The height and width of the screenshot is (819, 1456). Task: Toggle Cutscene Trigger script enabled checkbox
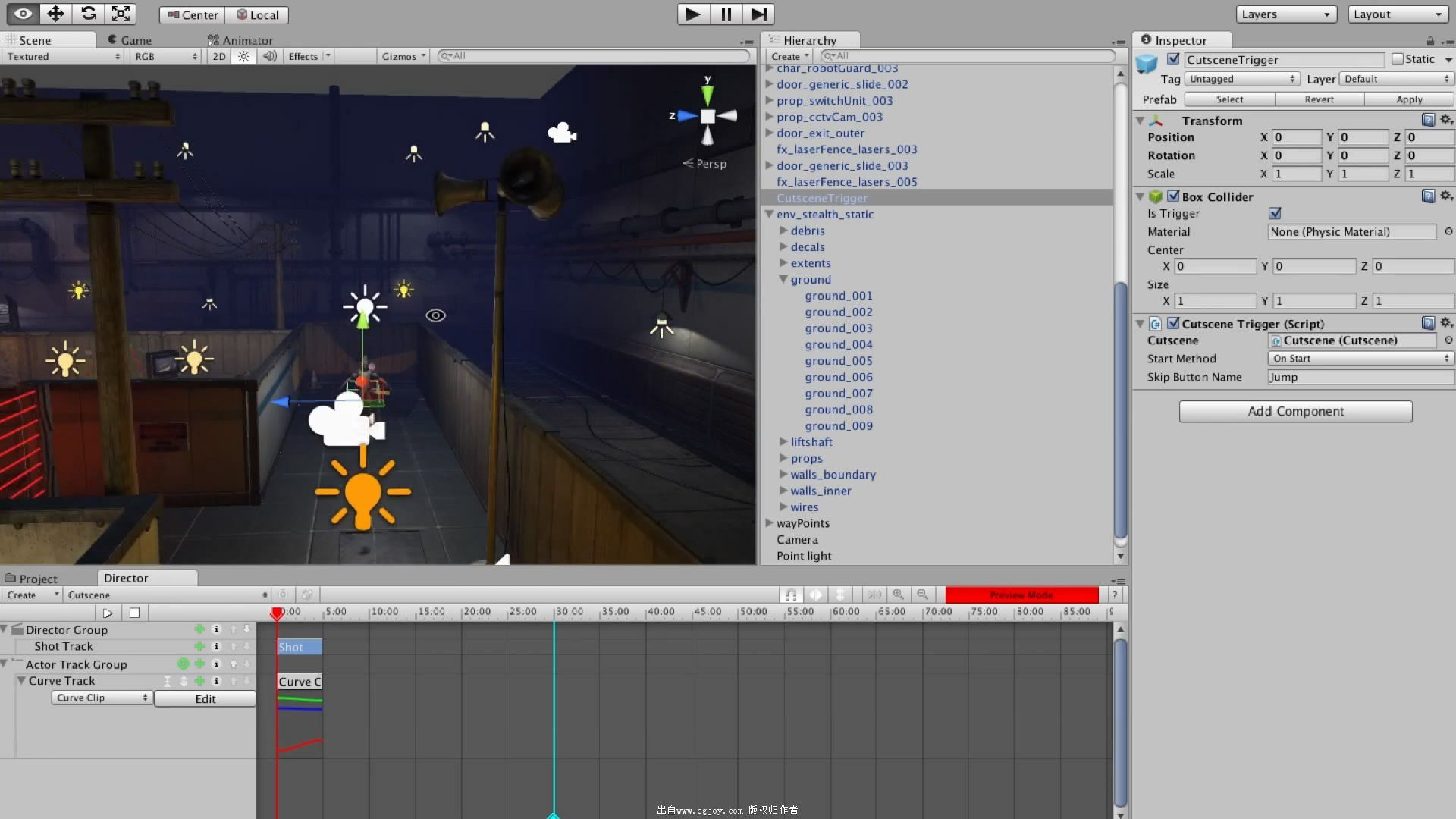tap(1173, 324)
